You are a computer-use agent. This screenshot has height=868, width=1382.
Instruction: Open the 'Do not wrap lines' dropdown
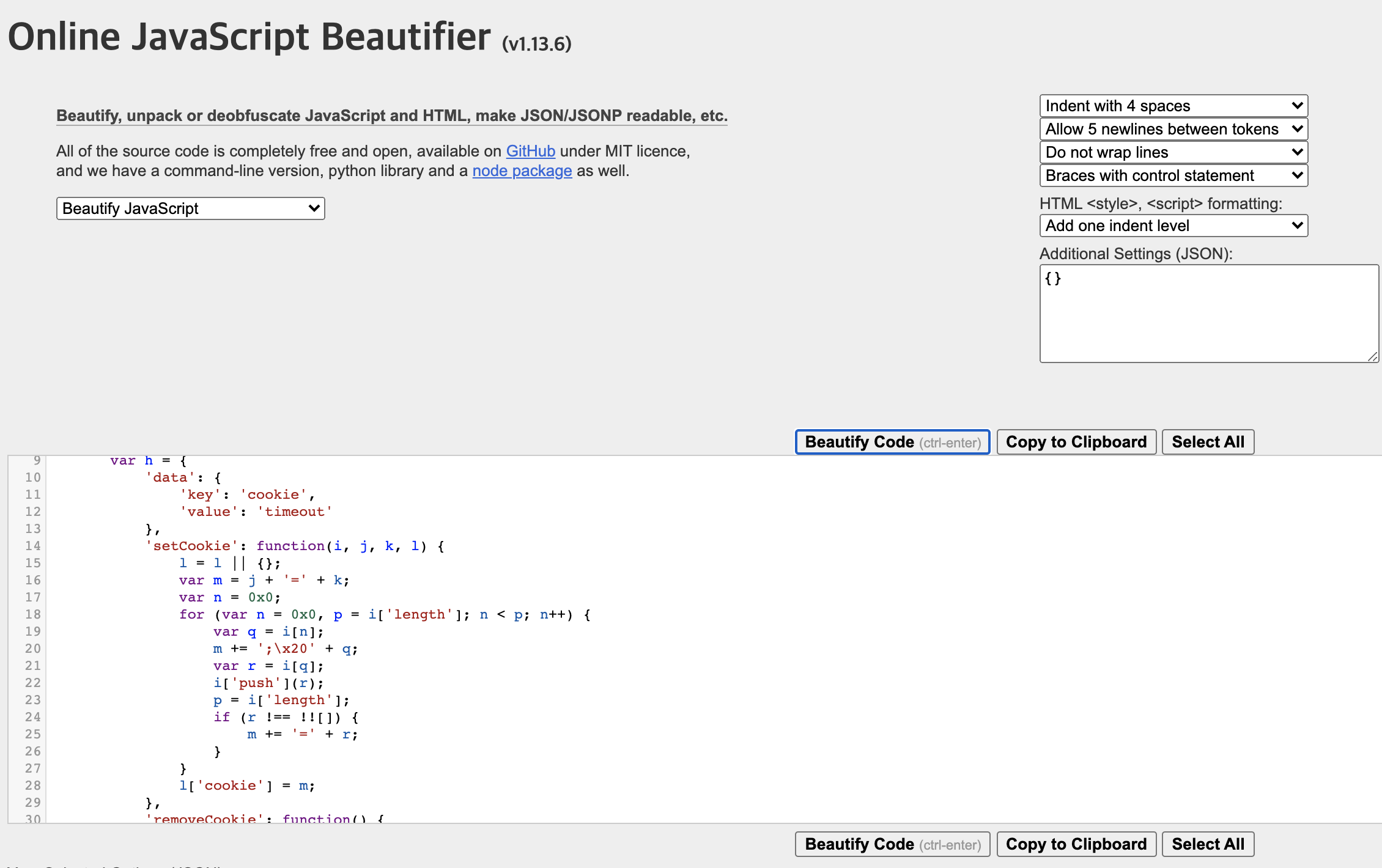tap(1173, 152)
